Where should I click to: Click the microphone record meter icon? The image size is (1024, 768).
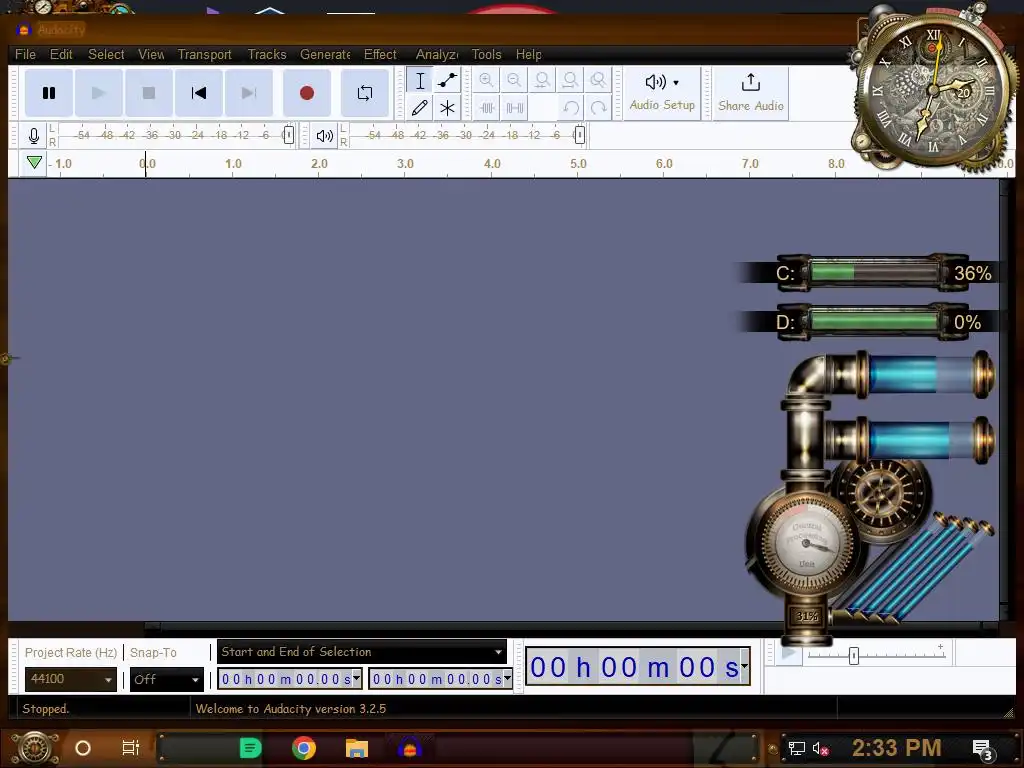[x=34, y=136]
